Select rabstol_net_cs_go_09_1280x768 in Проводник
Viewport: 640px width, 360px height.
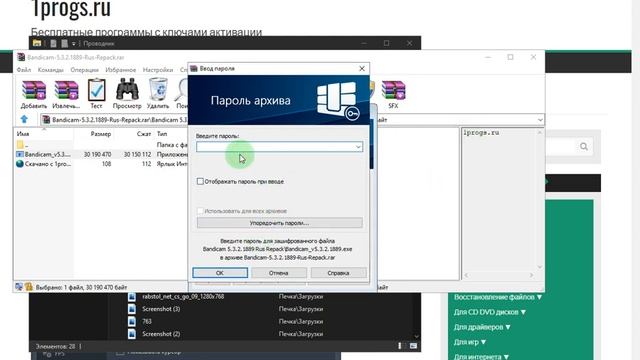pos(183,297)
